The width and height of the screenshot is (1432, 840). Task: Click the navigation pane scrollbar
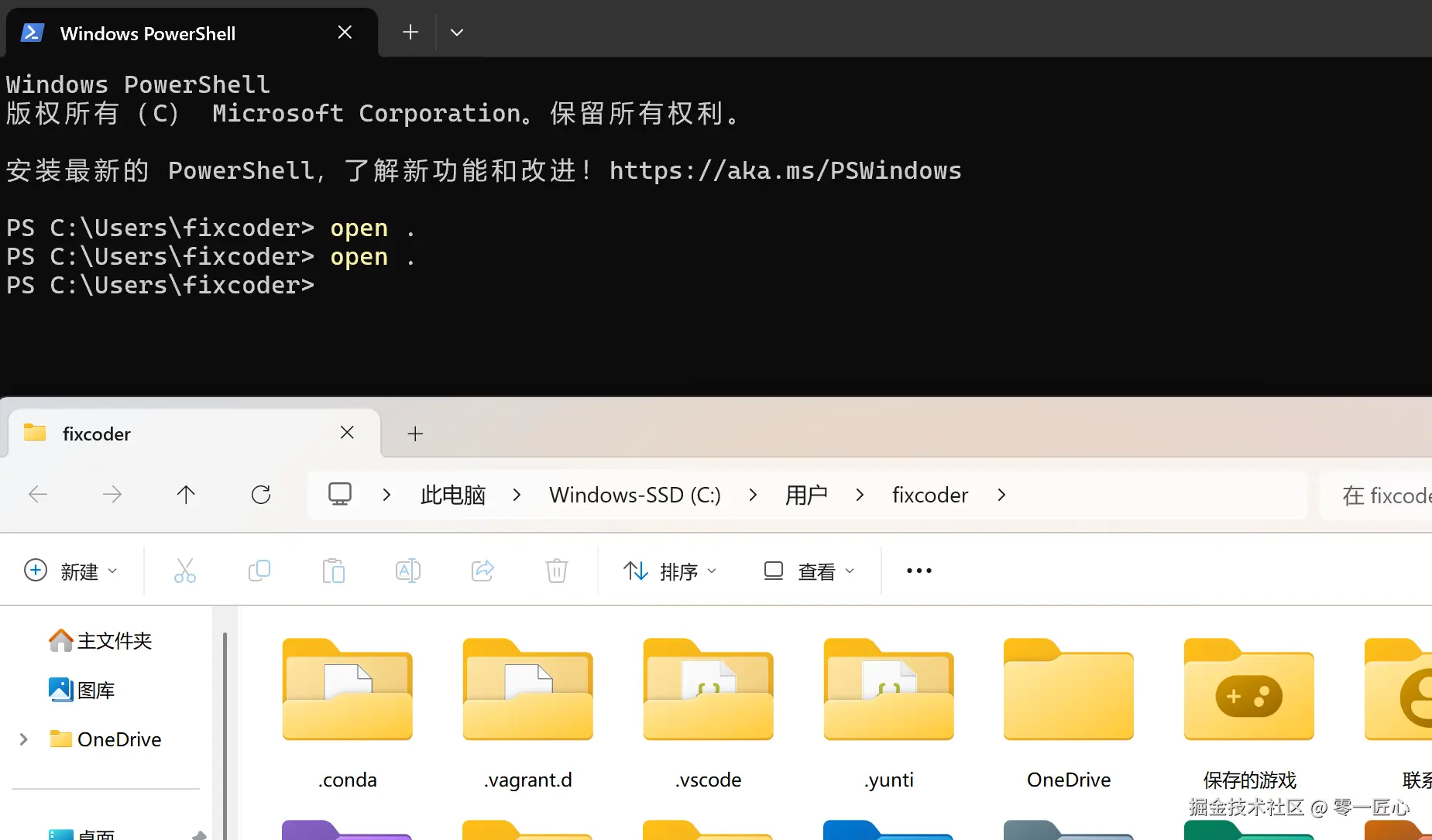coord(225,735)
